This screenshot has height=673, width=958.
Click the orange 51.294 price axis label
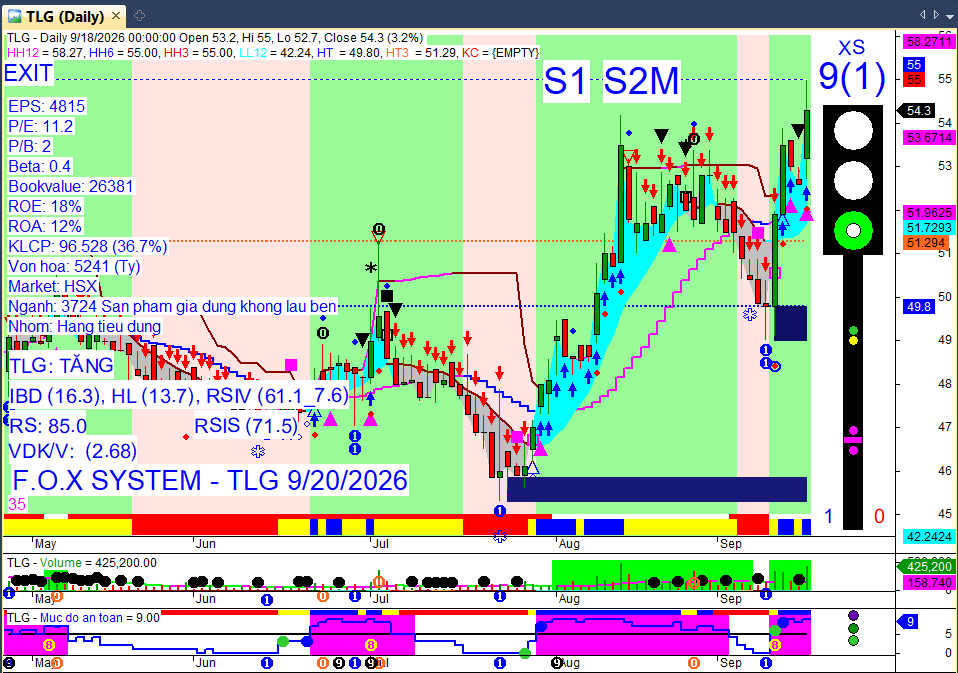point(926,242)
